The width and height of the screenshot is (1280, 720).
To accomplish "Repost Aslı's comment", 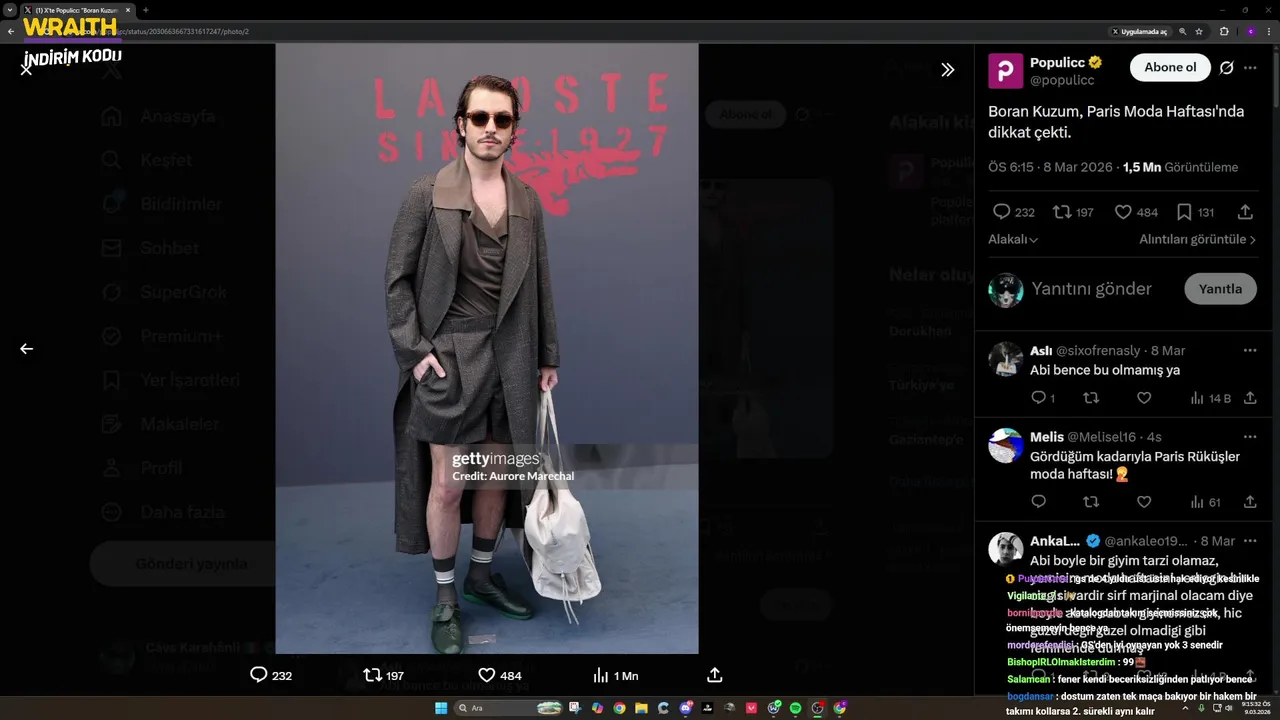I will 1091,398.
